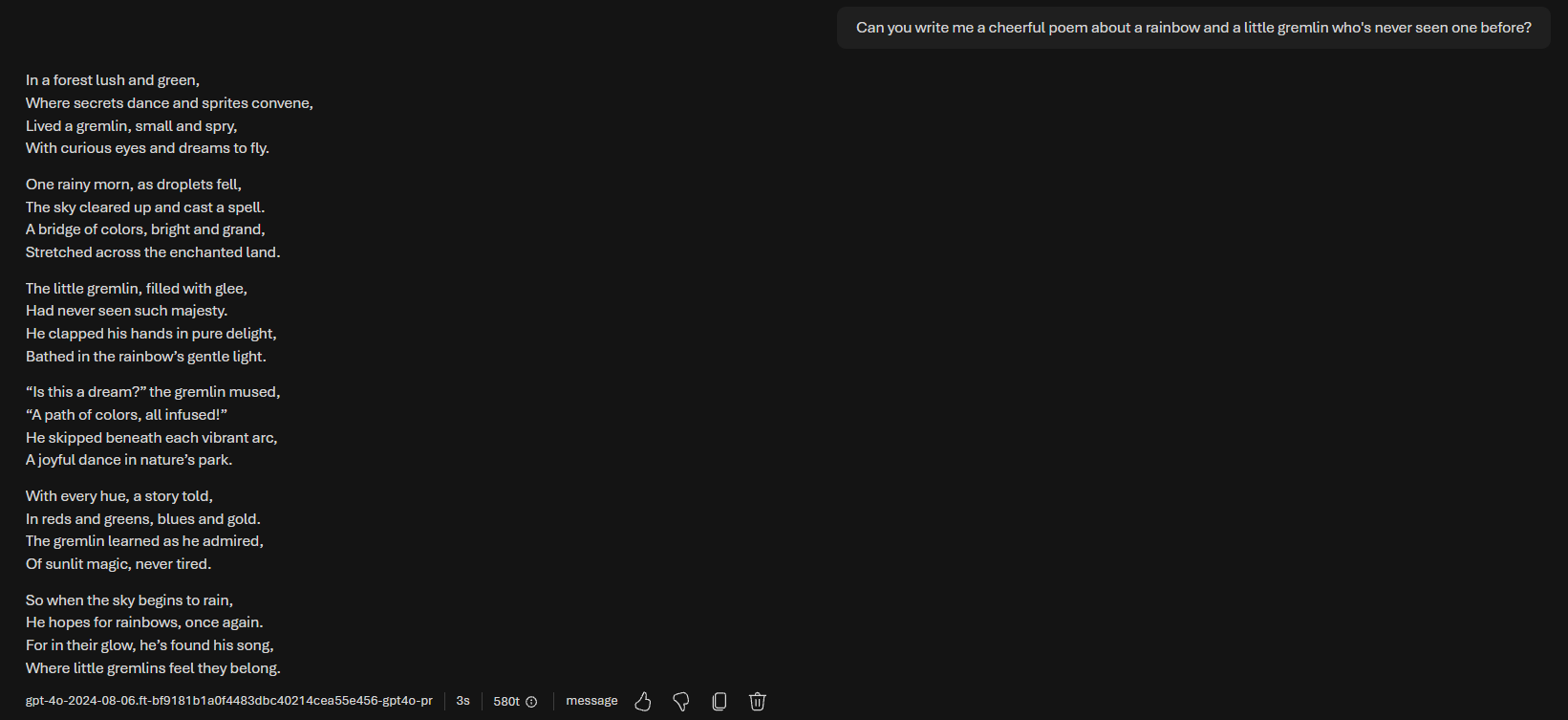The width and height of the screenshot is (1568, 720).
Task: Click the user prompt about cheerful poem
Action: coord(1193,28)
